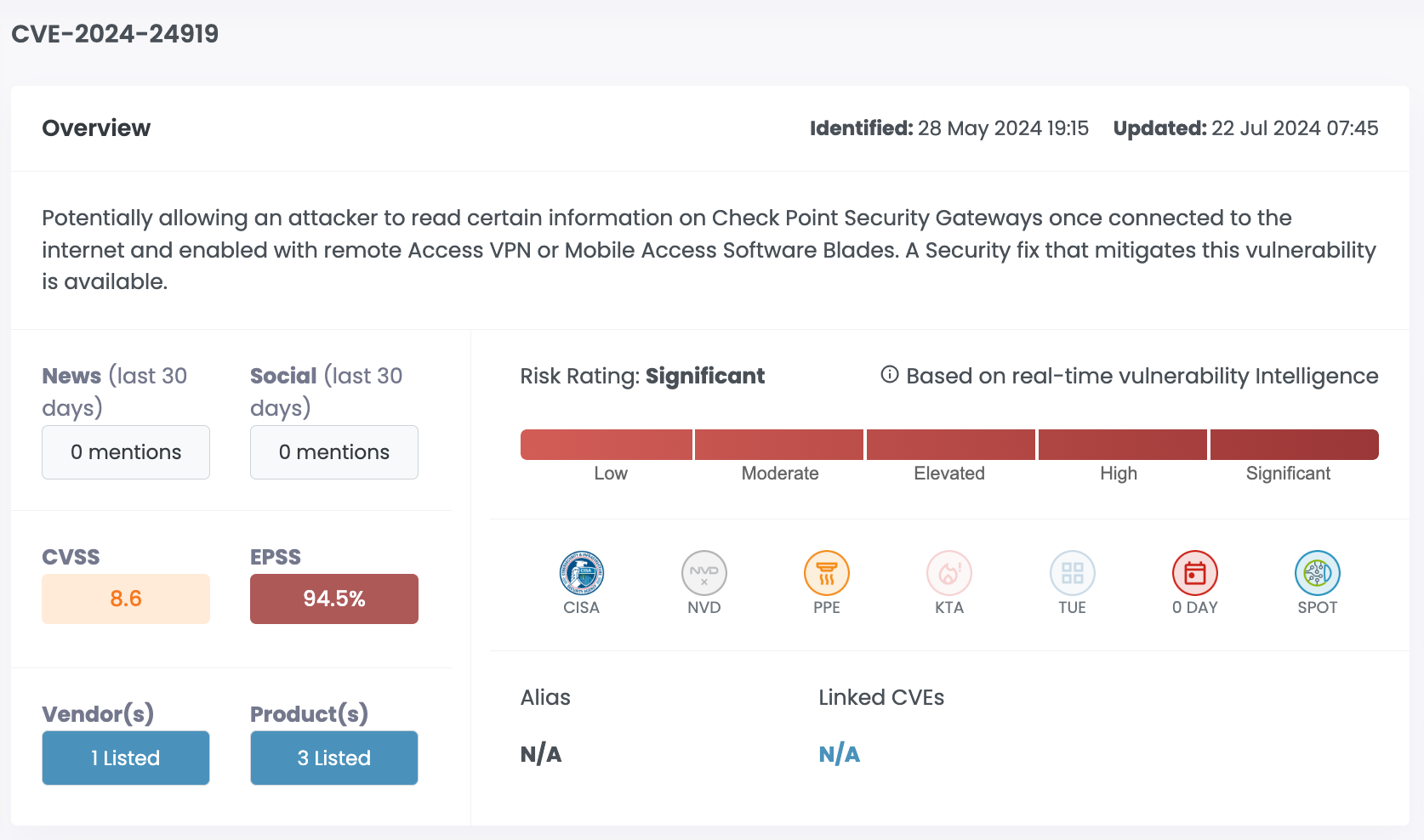Open the News 0 mentions box
The height and width of the screenshot is (840, 1424).
click(x=126, y=452)
